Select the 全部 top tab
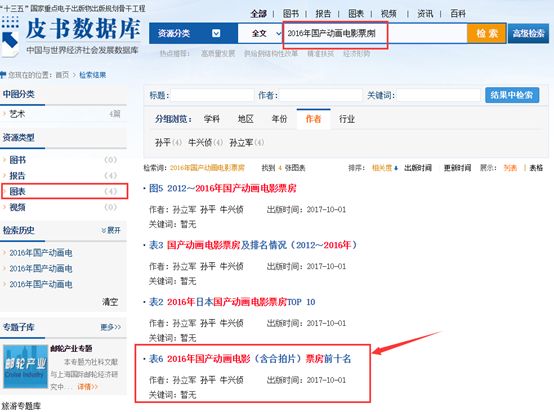This screenshot has height=412, width=554. coord(258,14)
